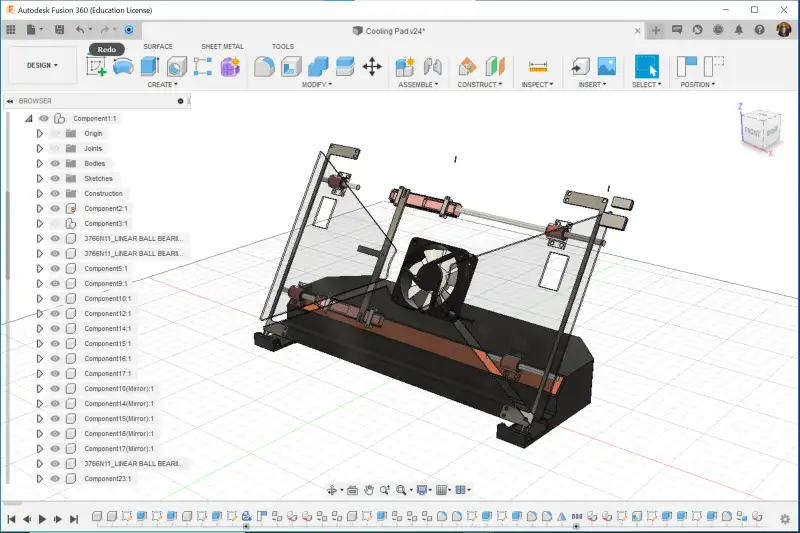Create a New Component
Viewport: 800px width, 533px height.
tap(405, 66)
